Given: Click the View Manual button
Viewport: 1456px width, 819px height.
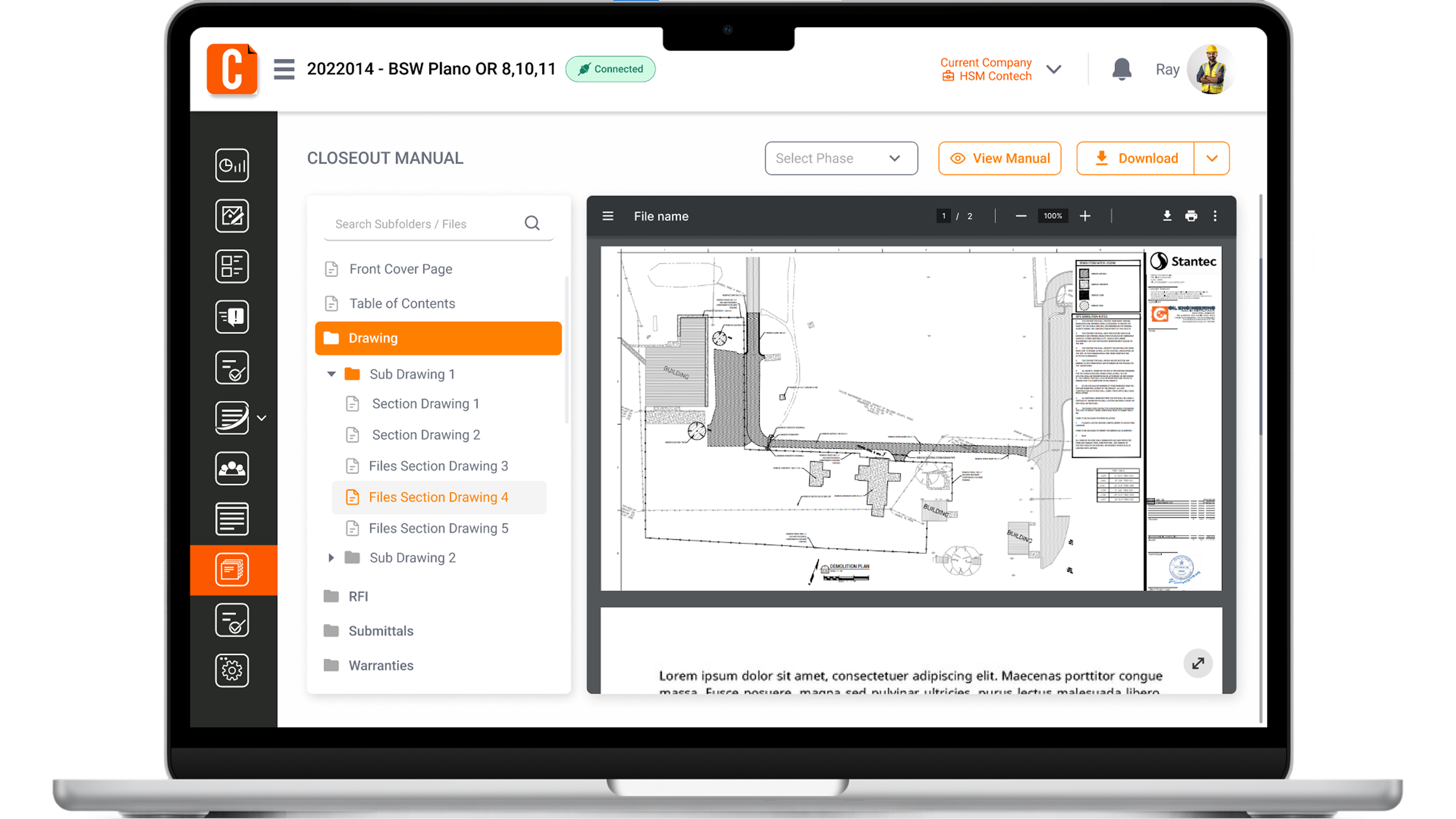Looking at the screenshot, I should point(999,158).
